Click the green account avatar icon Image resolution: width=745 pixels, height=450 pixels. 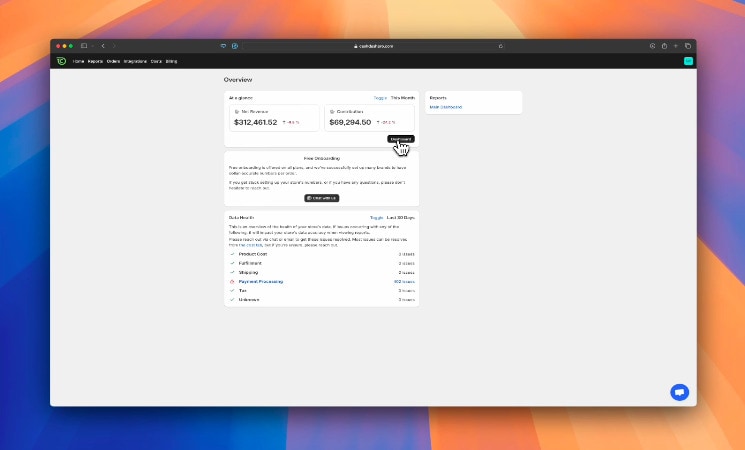(688, 61)
